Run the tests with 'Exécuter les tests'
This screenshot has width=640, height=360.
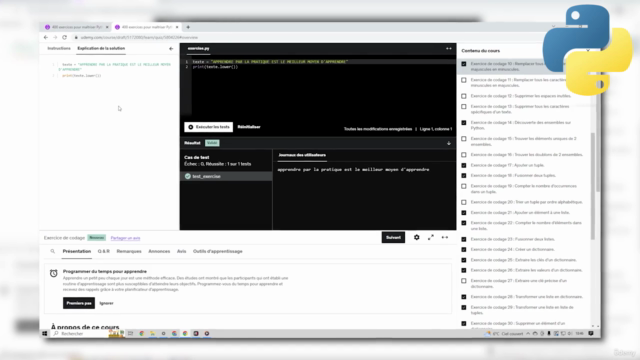pyautogui.click(x=209, y=127)
